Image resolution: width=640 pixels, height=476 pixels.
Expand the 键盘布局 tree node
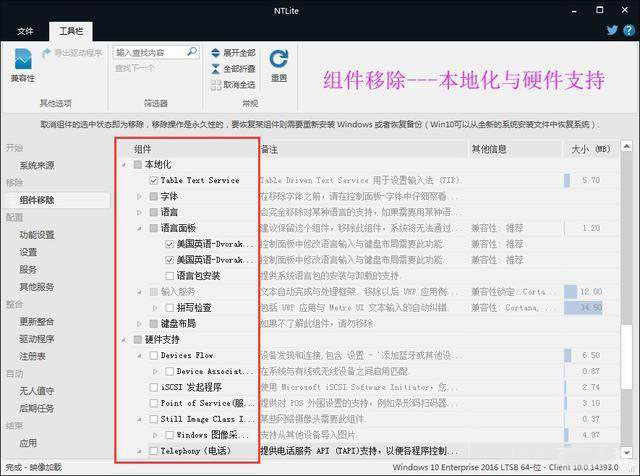point(139,324)
